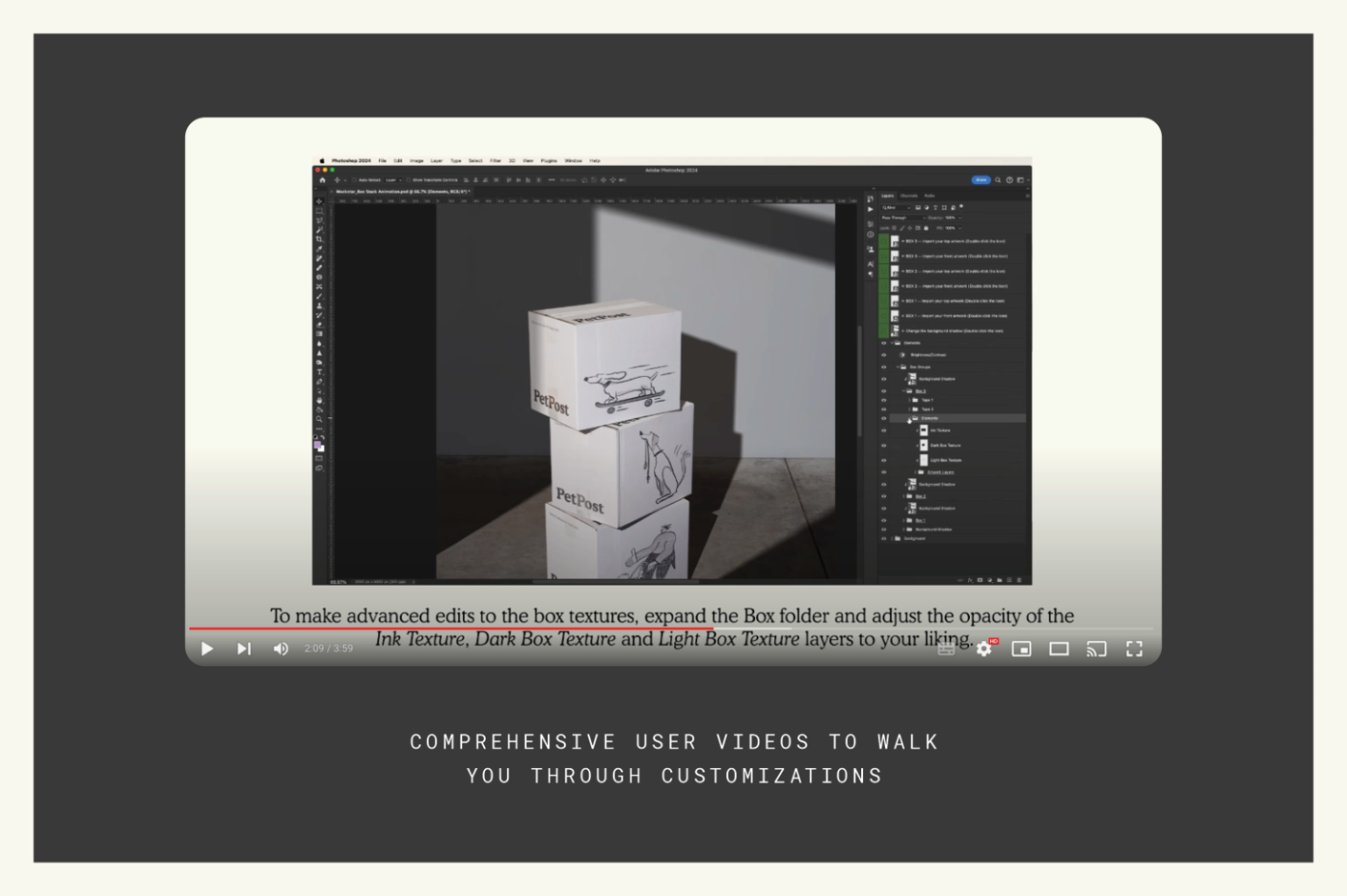Viewport: 1347px width, 896px height.
Task: Hide the Ink Texture layer
Action: coord(883,430)
